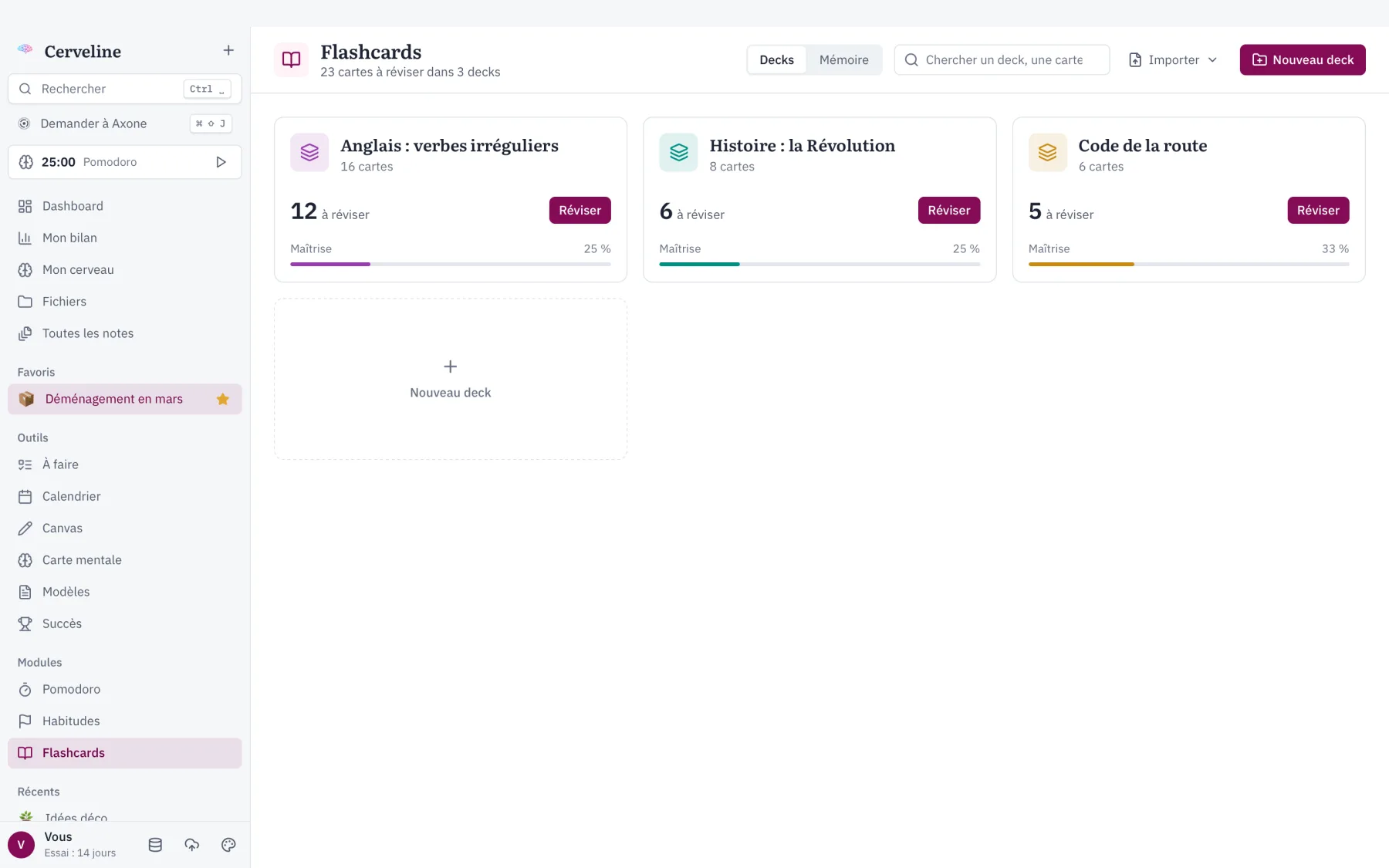Click the deck search field
This screenshot has height=868, width=1389.
click(1002, 59)
